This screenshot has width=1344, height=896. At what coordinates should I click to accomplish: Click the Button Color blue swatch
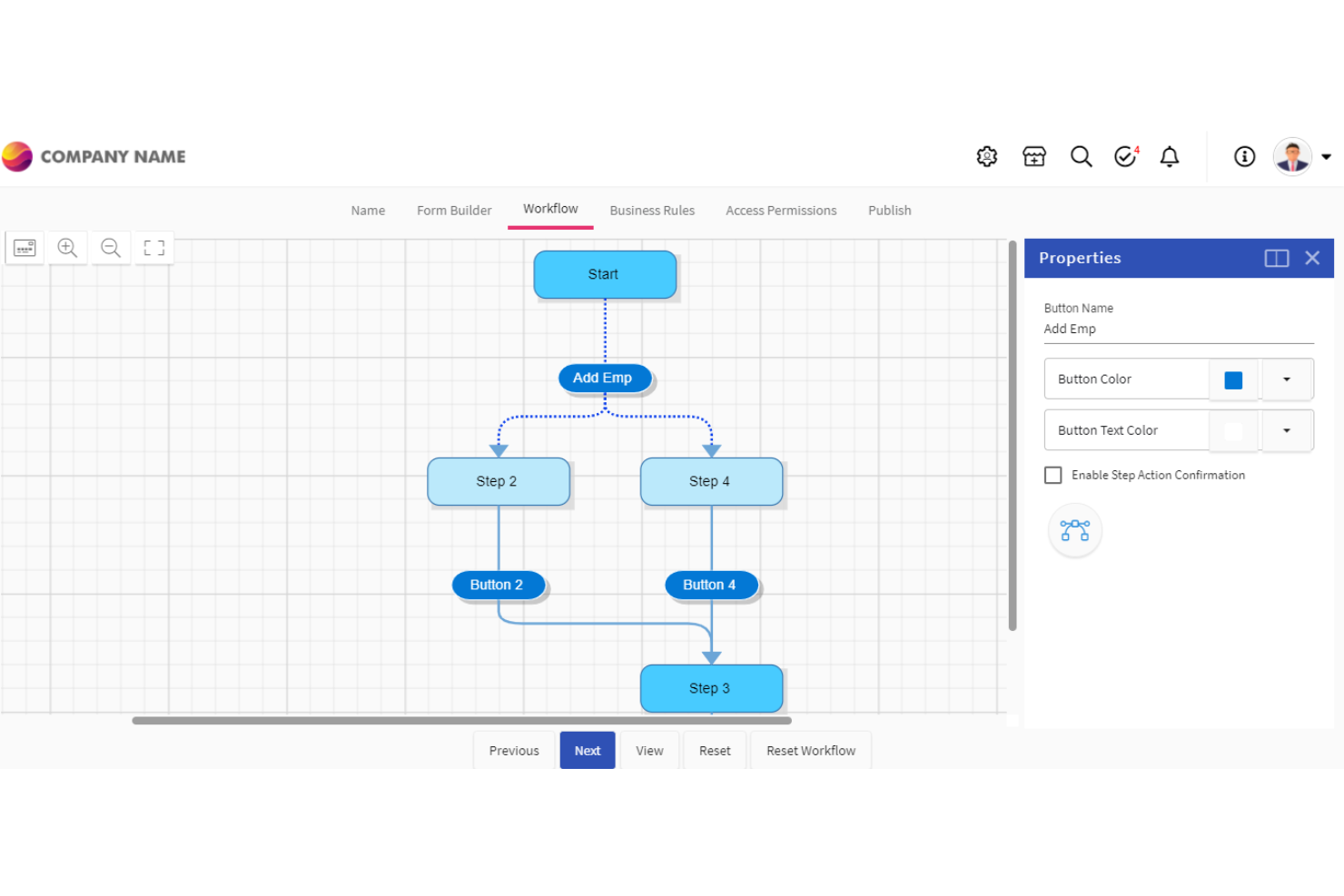[x=1233, y=379]
